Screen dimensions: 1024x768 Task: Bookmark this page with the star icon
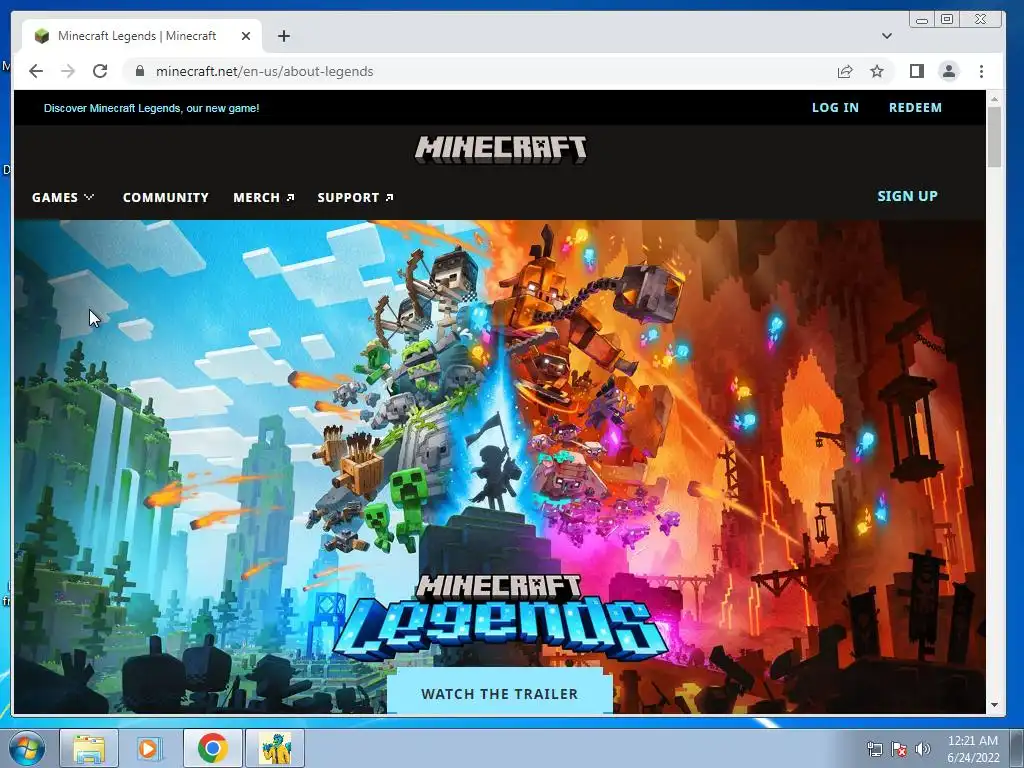(x=877, y=71)
